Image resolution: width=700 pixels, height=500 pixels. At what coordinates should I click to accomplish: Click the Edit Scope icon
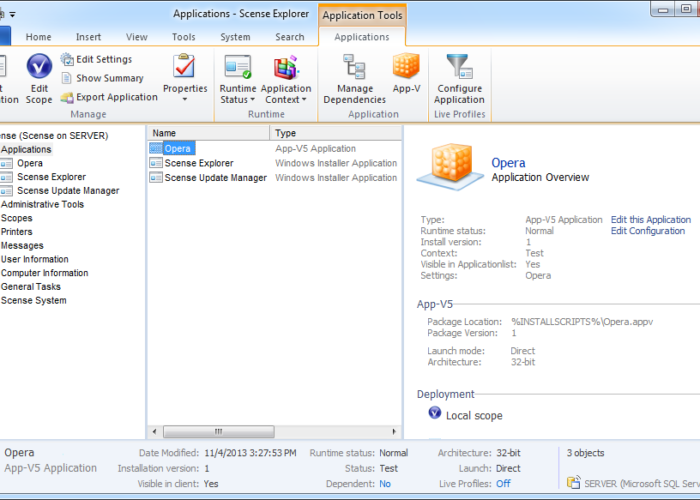coord(39,68)
